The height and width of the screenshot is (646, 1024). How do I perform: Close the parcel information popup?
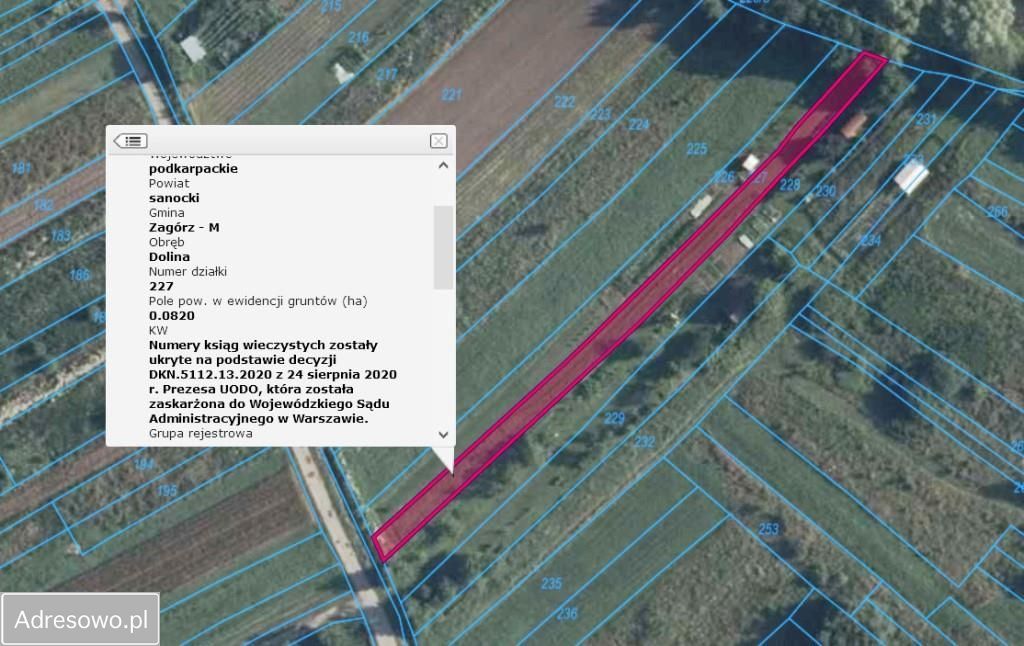pos(438,141)
